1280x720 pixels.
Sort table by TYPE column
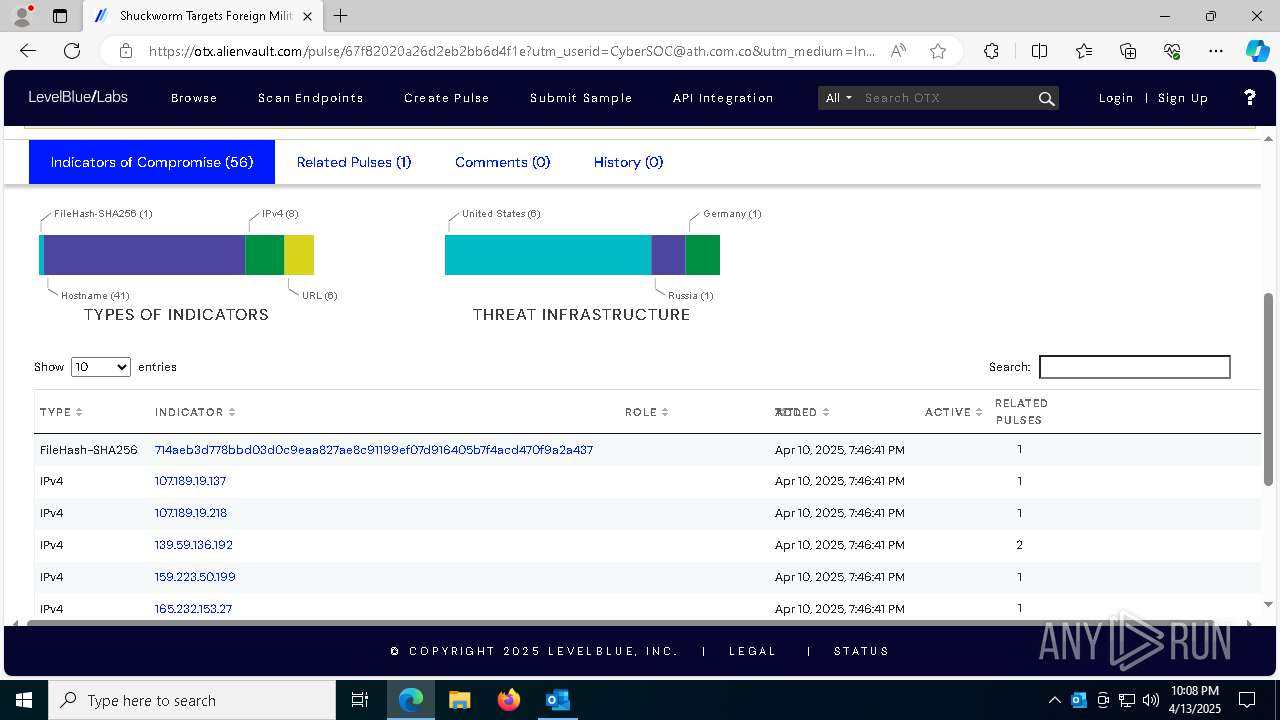tap(61, 412)
